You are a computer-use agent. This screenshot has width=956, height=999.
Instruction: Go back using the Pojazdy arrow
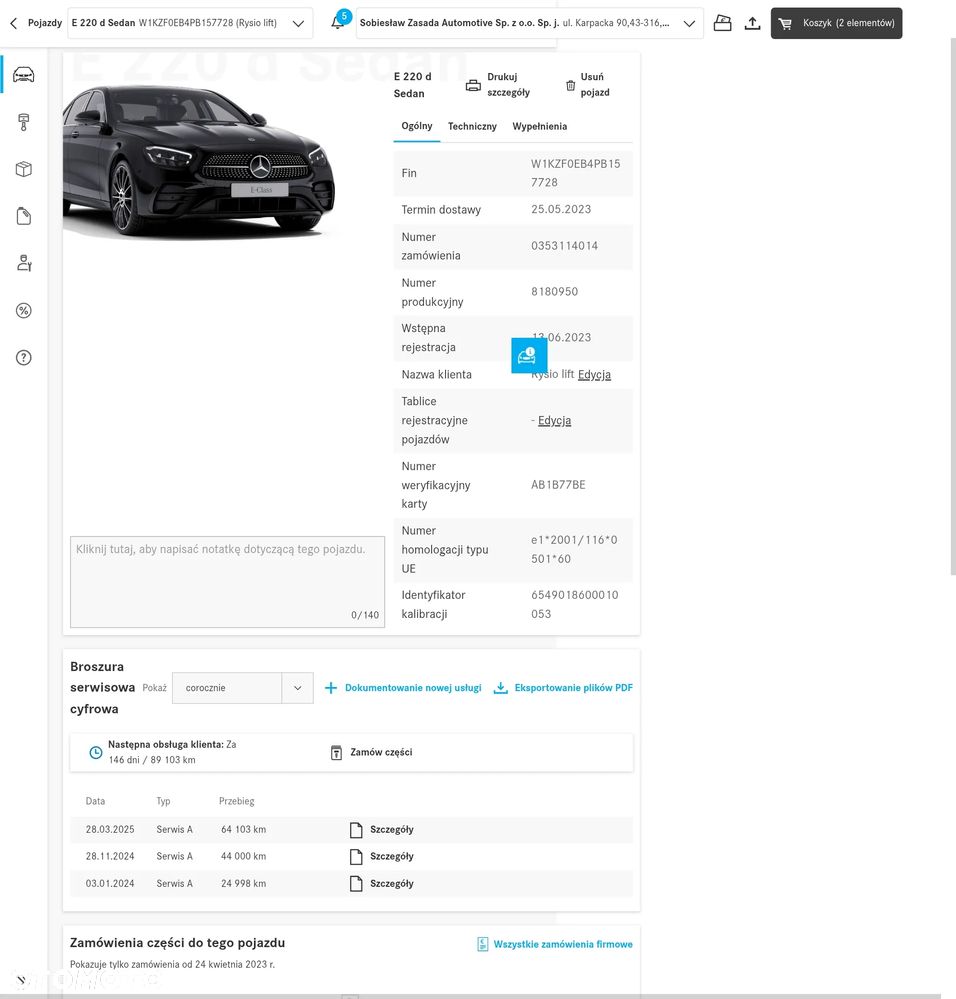pyautogui.click(x=13, y=23)
